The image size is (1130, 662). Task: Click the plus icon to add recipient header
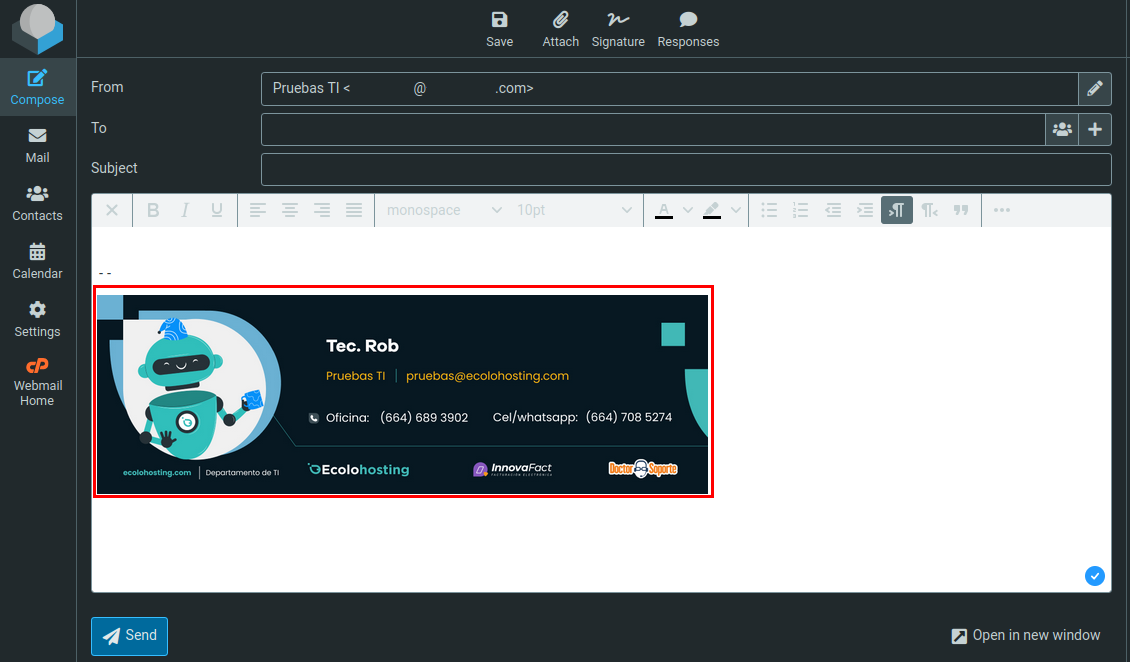1095,129
